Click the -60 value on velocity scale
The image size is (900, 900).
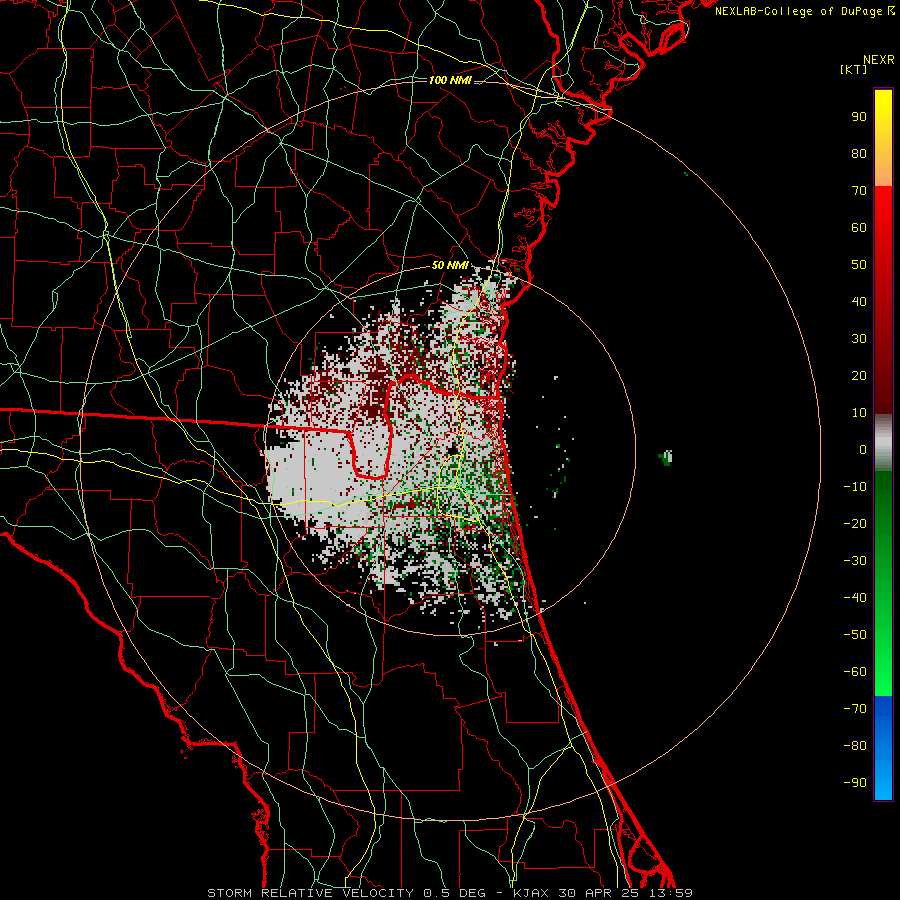coord(855,672)
